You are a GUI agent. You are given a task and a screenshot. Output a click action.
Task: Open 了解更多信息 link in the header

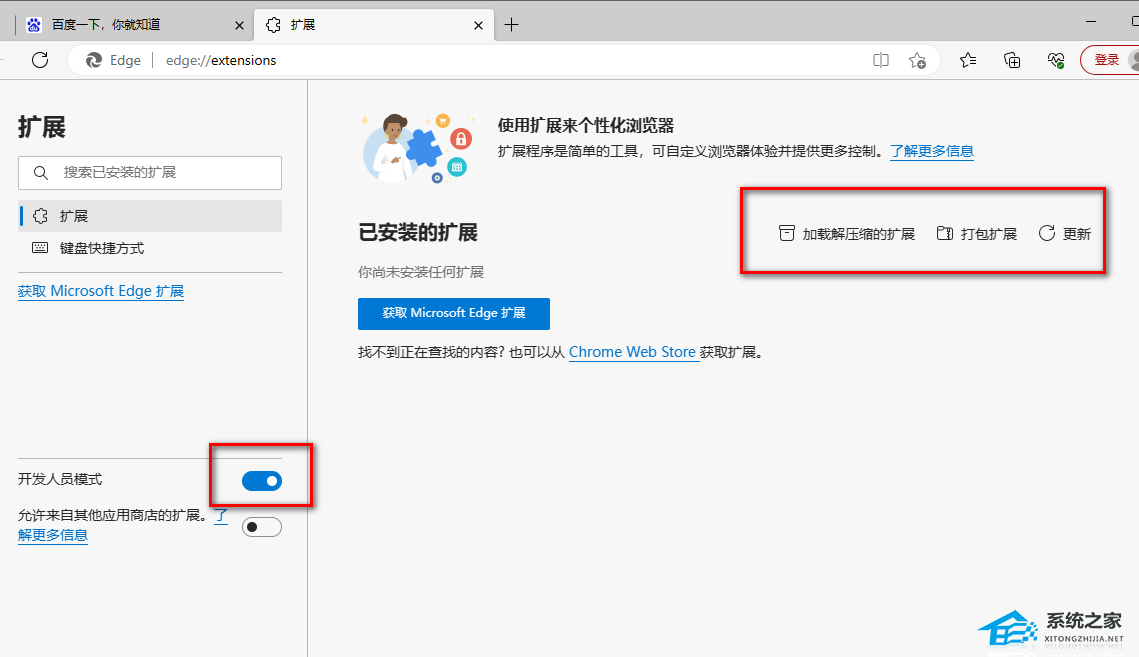932,151
